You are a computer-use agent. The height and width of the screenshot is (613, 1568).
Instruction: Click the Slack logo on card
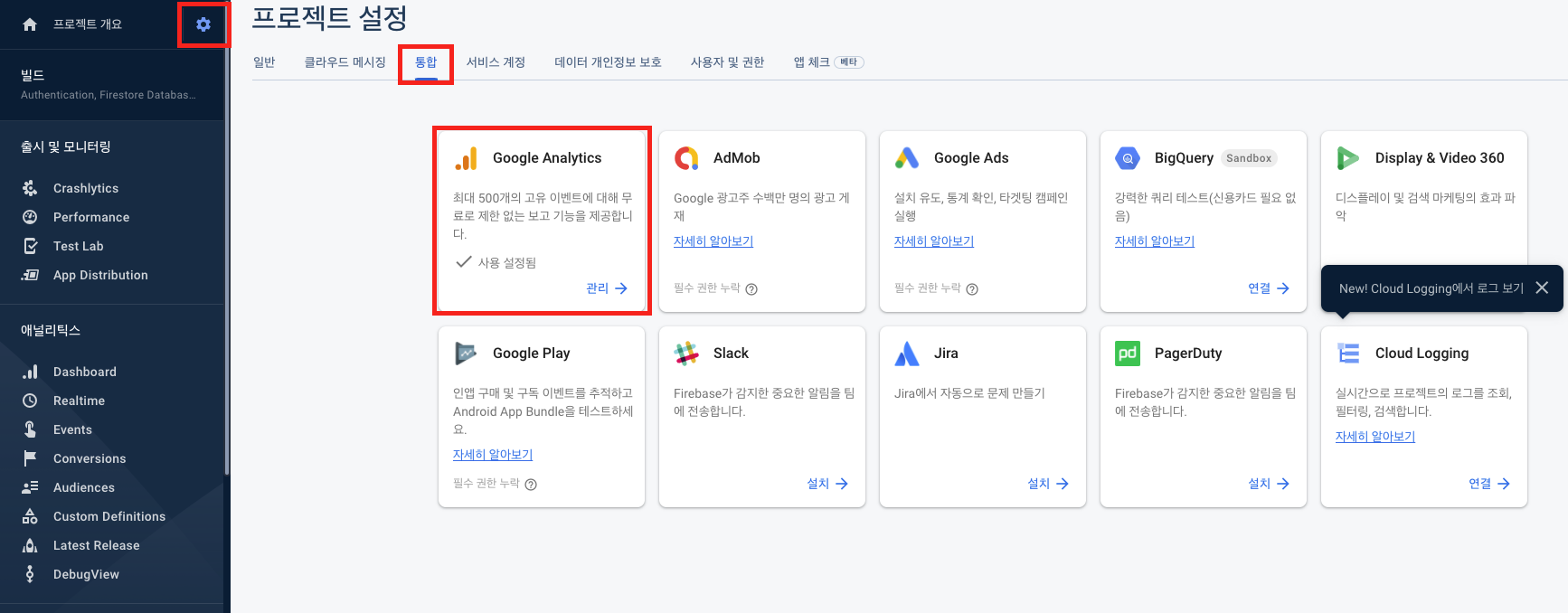click(x=686, y=354)
